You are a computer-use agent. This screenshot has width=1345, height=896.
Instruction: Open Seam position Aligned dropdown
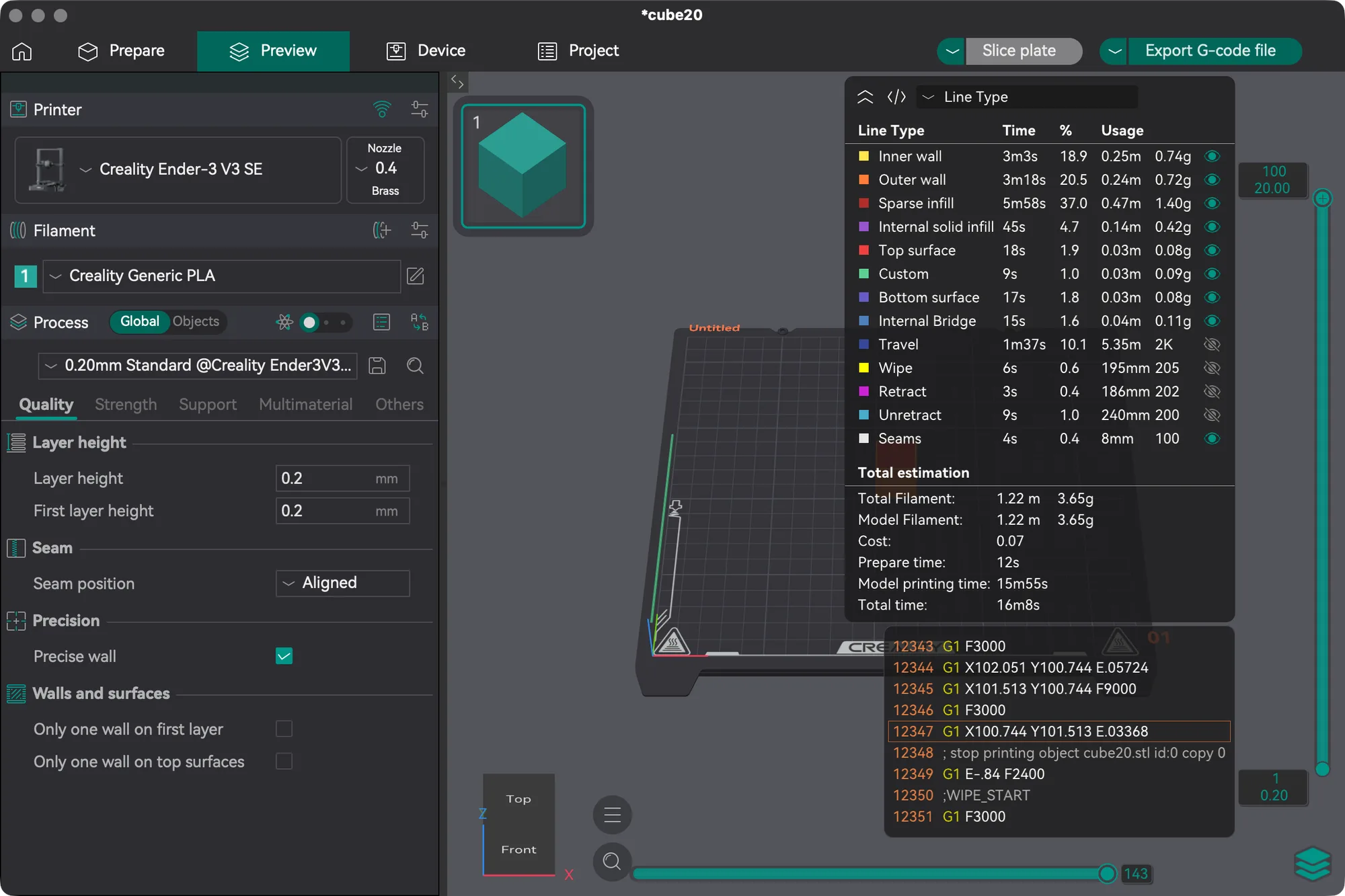coord(343,583)
